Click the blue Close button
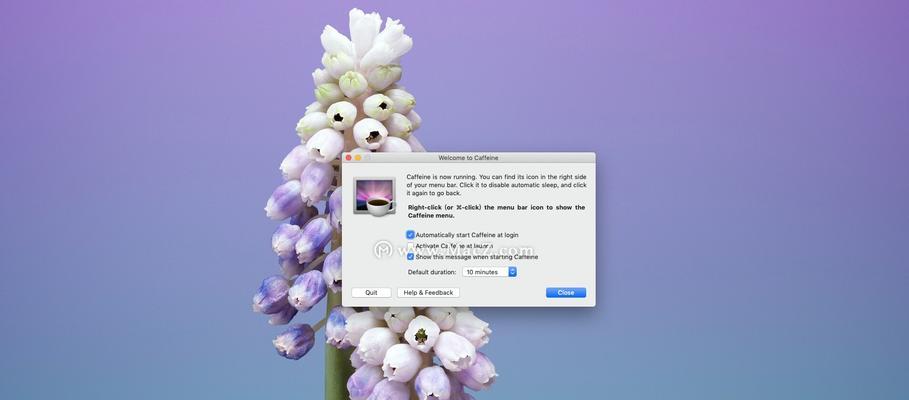 coord(566,293)
